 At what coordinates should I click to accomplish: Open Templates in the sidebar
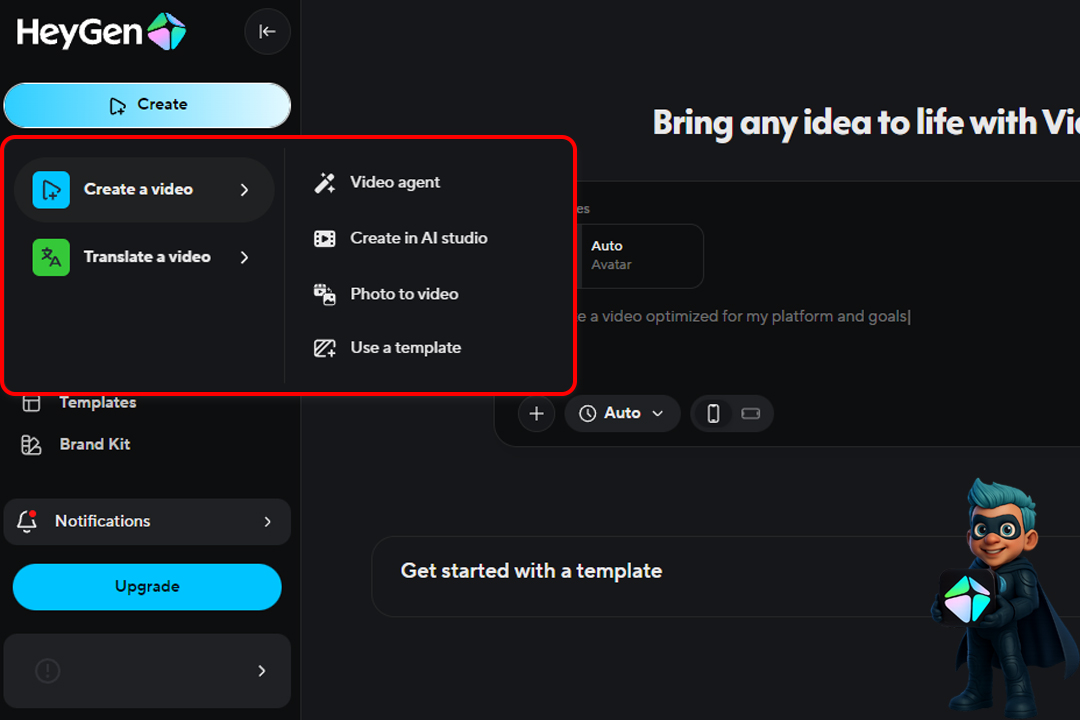pyautogui.click(x=97, y=403)
